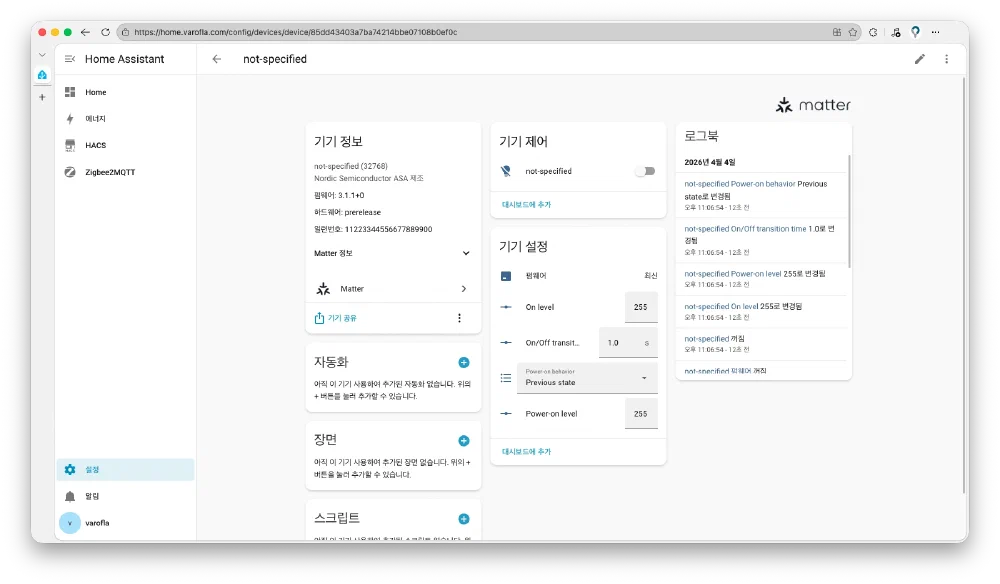Click 기기 공유 share device button

pos(336,318)
